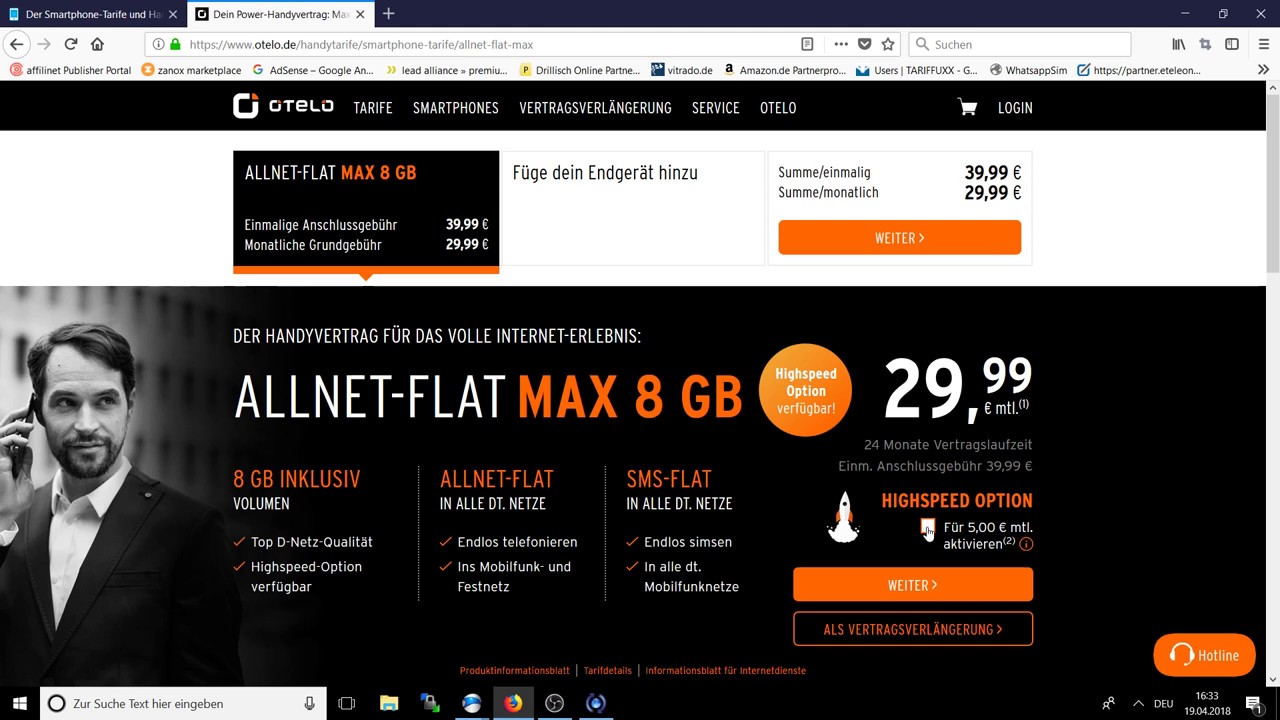
Task: Enable Highspeed Option checkbox
Action: point(927,527)
